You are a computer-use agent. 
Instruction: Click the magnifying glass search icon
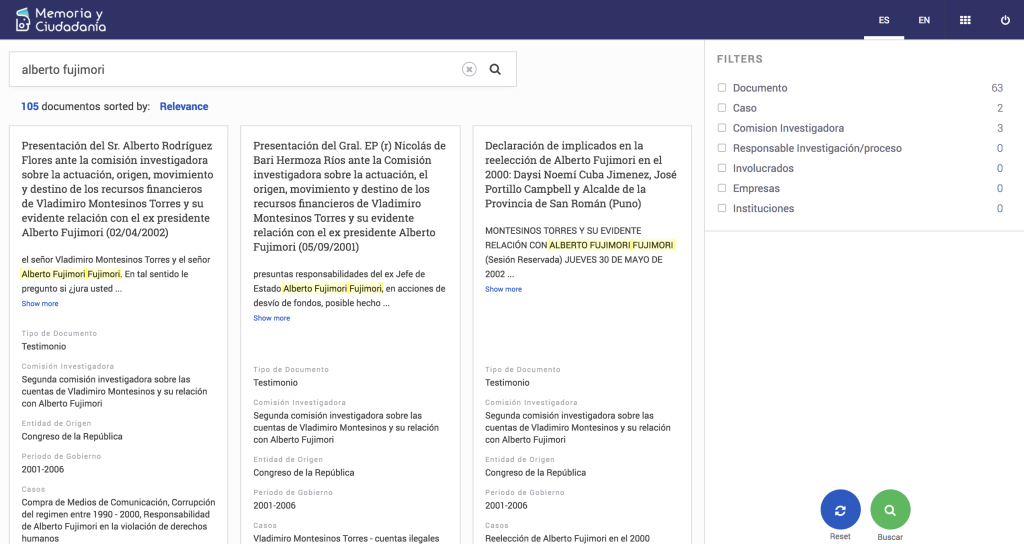pyautogui.click(x=495, y=70)
